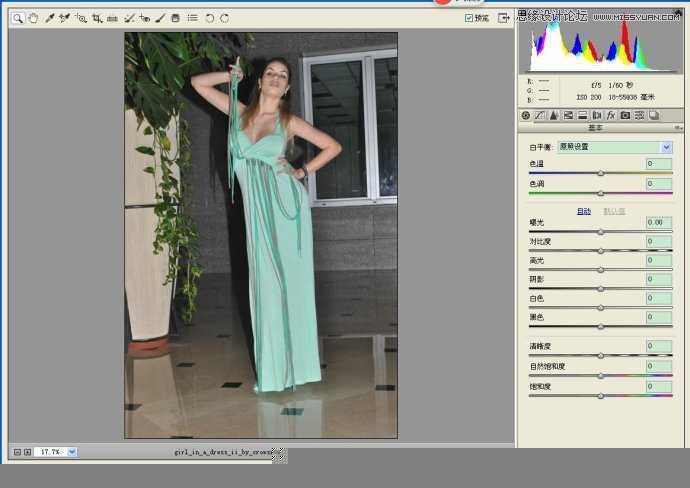Viewport: 690px width, 488px height.
Task: Click the 黑色 value input field
Action: [659, 317]
